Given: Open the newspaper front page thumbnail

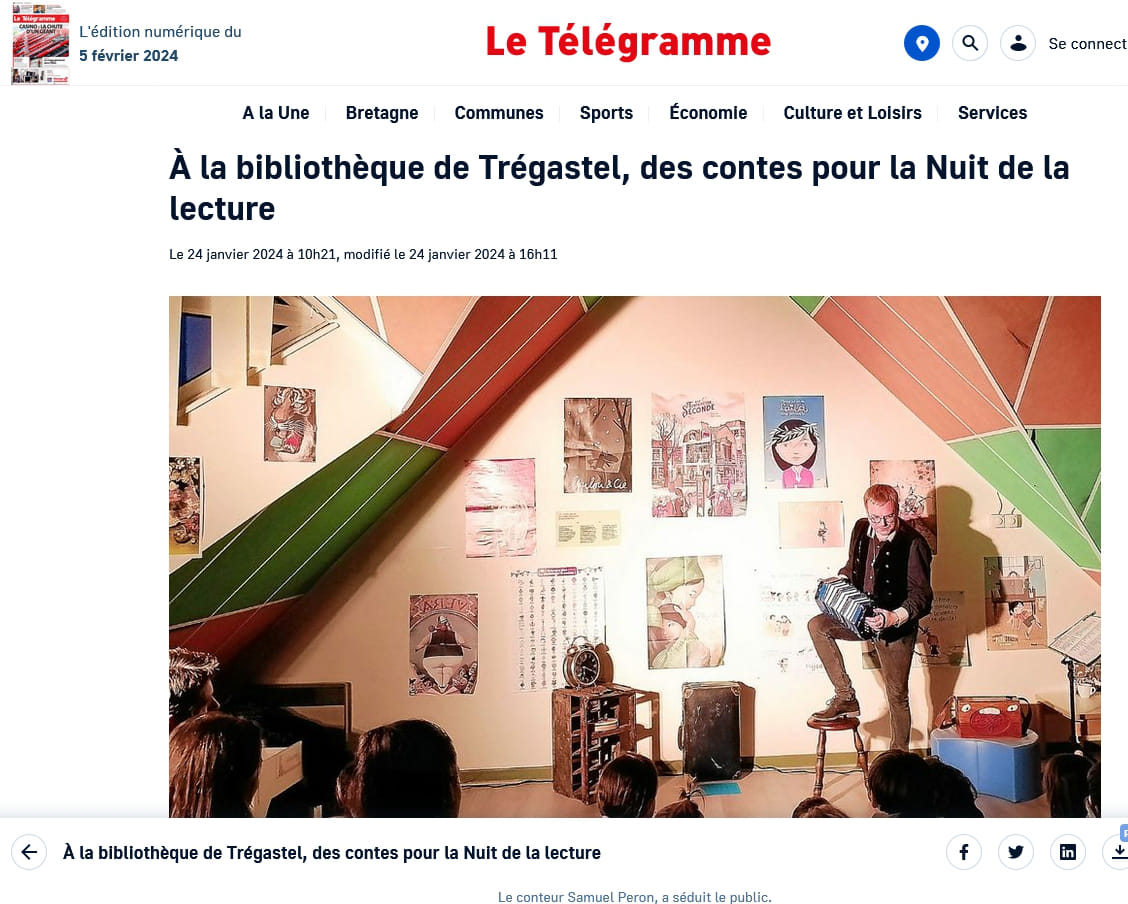Looking at the screenshot, I should coord(40,43).
